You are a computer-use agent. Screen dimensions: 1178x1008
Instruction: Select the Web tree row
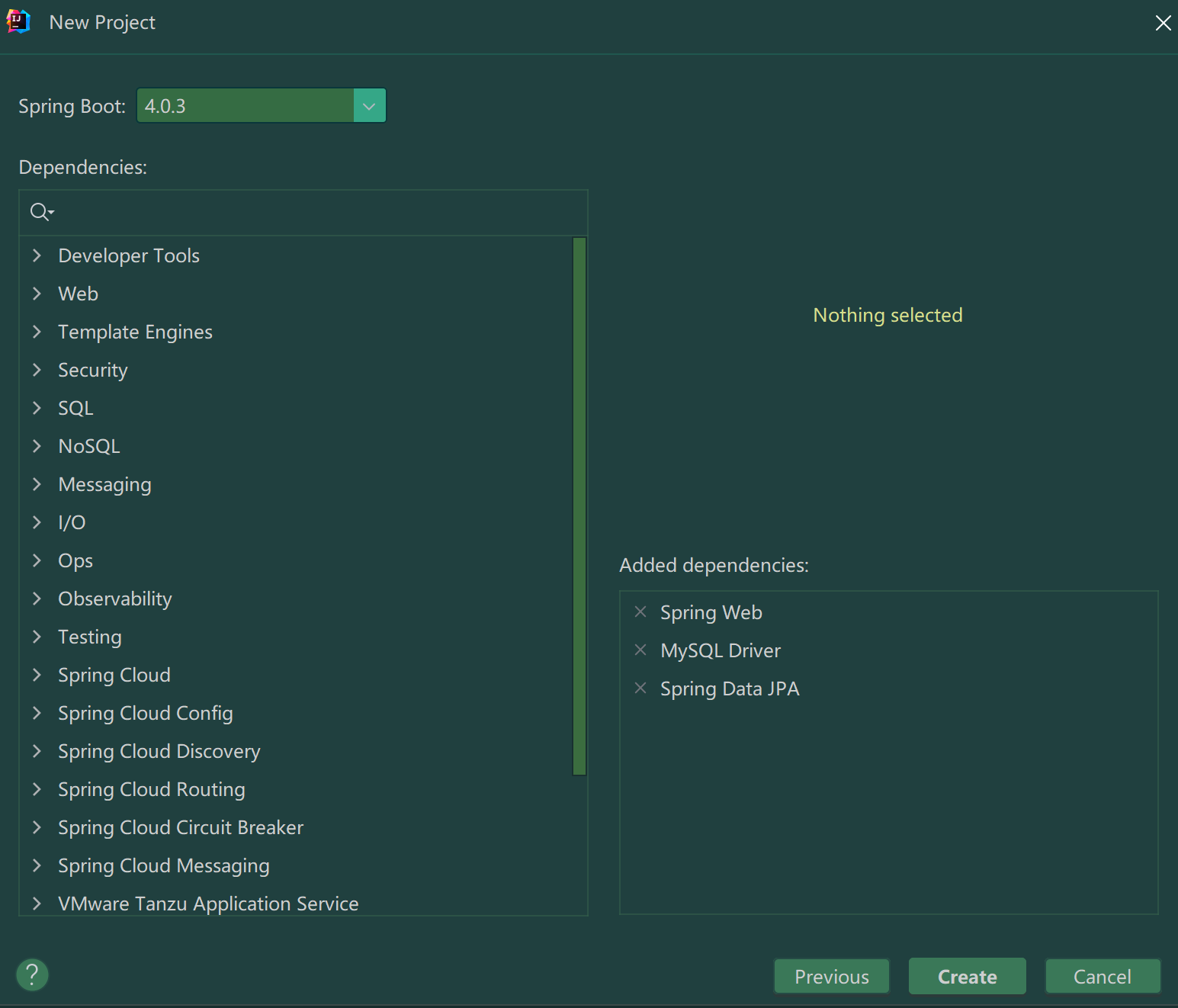[x=296, y=294]
